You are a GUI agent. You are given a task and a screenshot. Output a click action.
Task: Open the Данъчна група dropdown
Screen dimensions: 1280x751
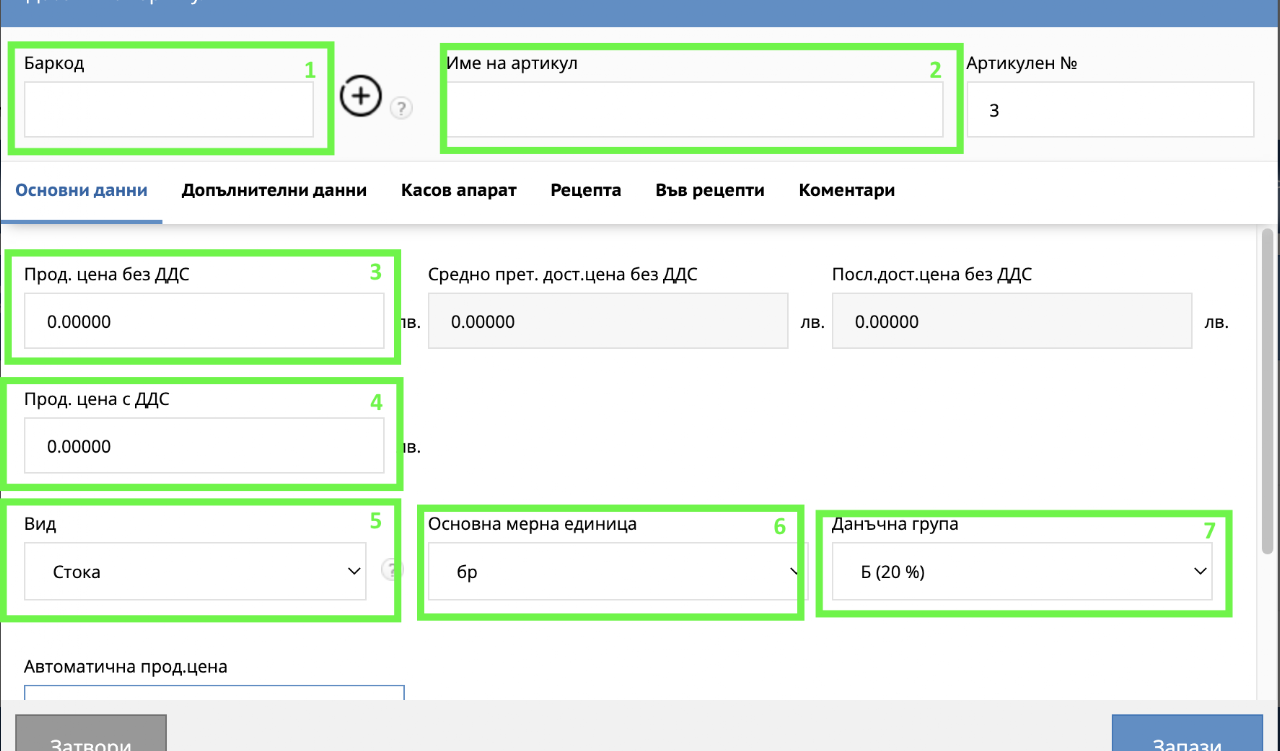point(1022,572)
